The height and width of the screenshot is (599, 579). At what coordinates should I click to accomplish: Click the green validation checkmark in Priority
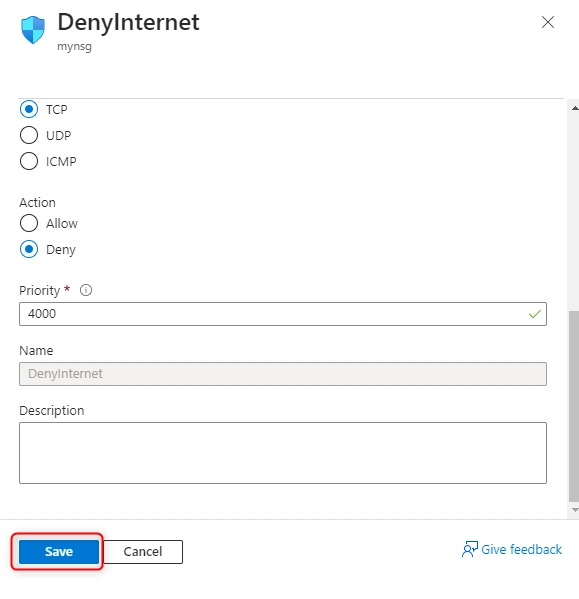[535, 314]
